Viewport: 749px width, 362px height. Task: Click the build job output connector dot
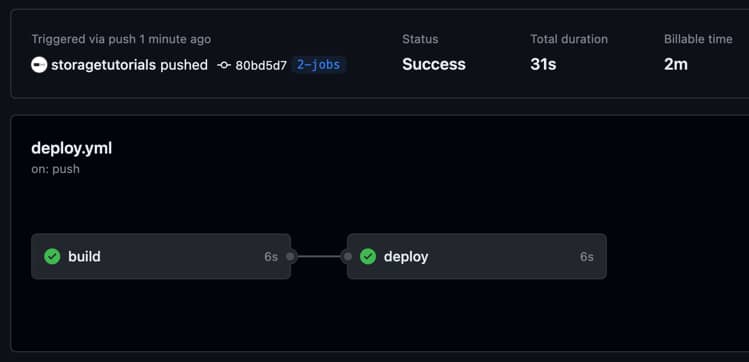[290, 256]
